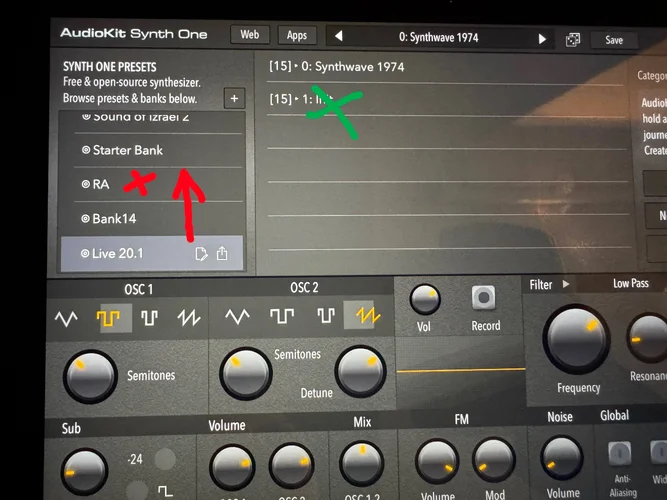Select the RA bank

point(158,184)
